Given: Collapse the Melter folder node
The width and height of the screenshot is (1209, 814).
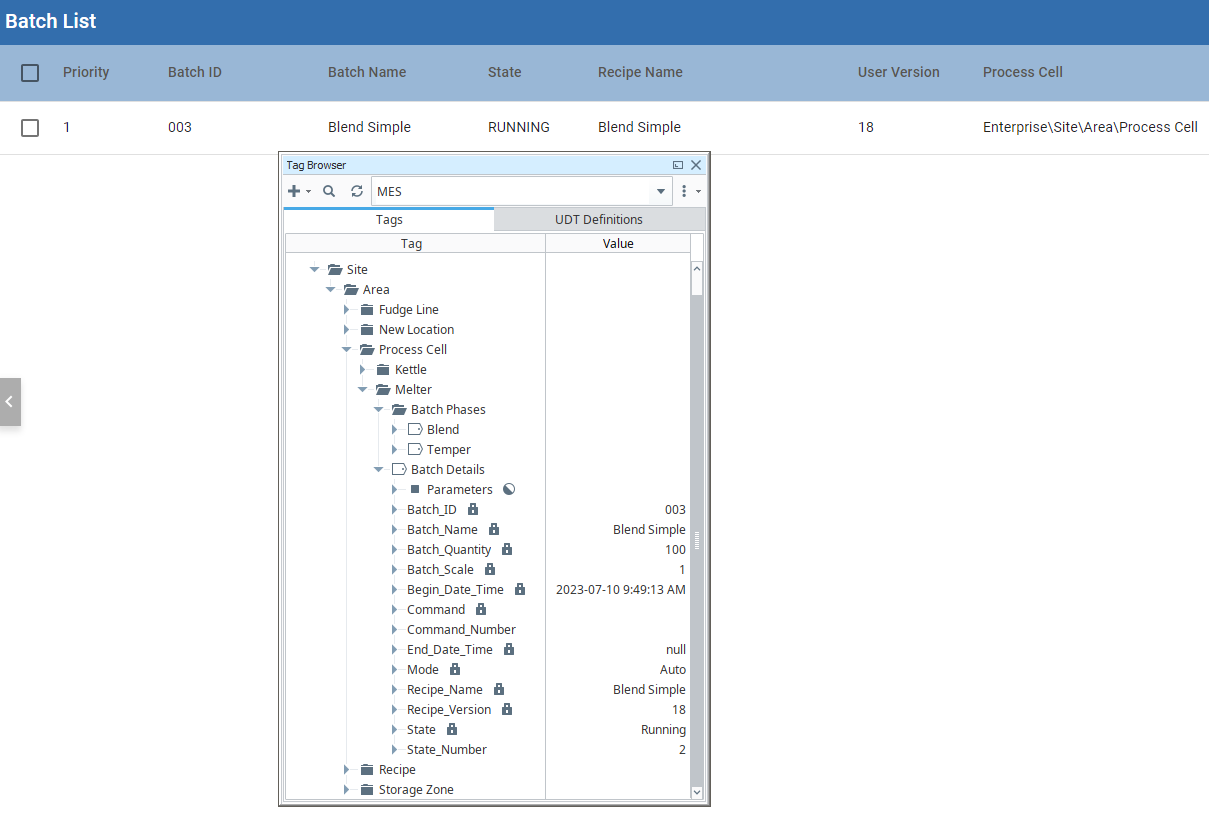Looking at the screenshot, I should click(x=363, y=390).
